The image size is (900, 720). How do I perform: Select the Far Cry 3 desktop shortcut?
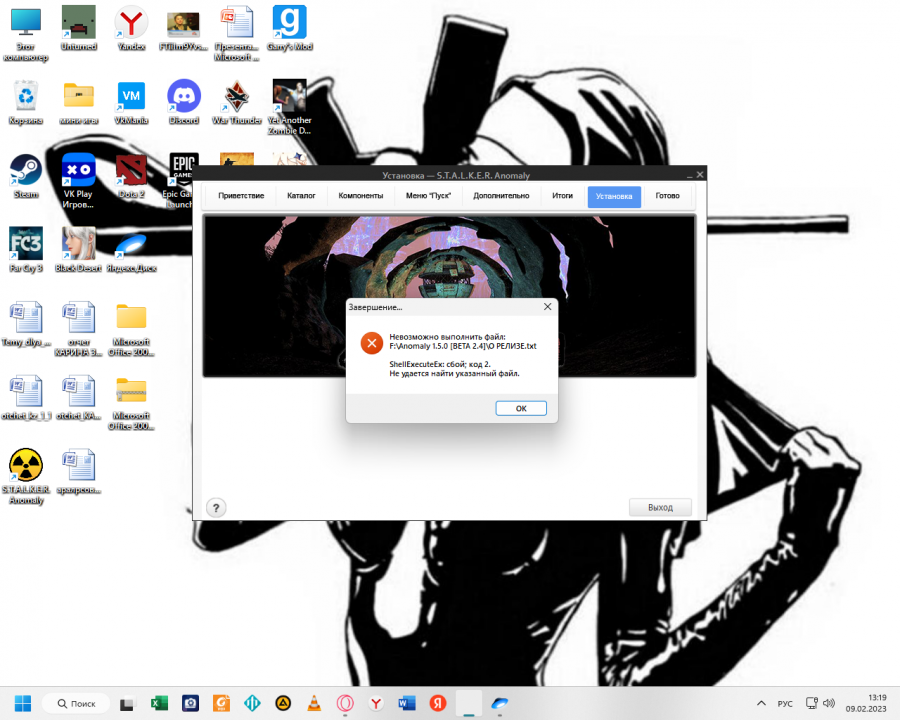point(26,249)
